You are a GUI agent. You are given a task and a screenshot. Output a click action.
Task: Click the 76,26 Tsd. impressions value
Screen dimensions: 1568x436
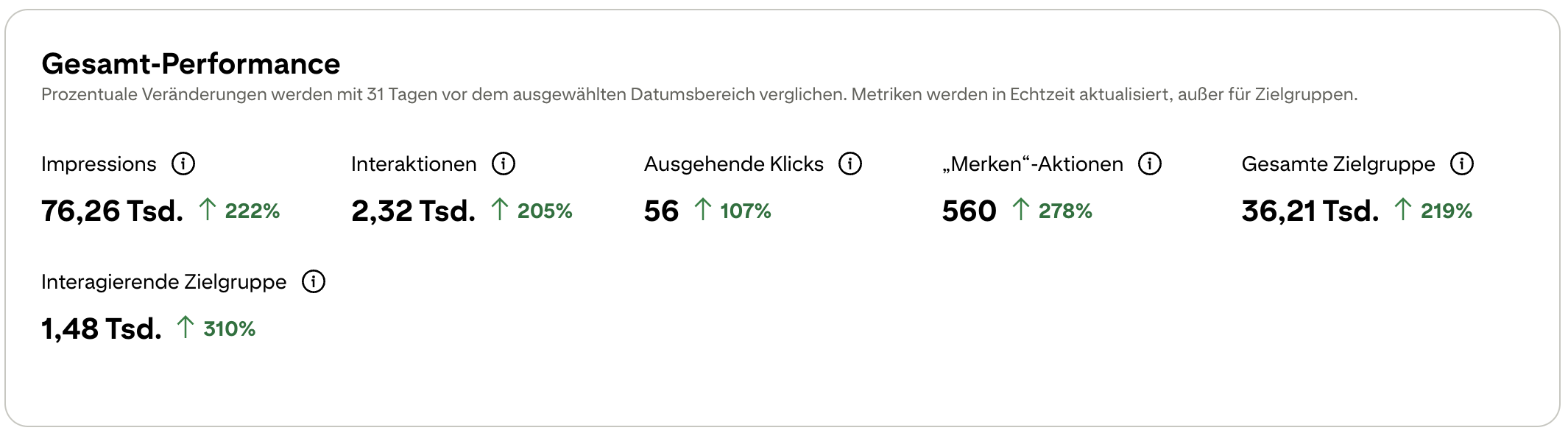[112, 211]
